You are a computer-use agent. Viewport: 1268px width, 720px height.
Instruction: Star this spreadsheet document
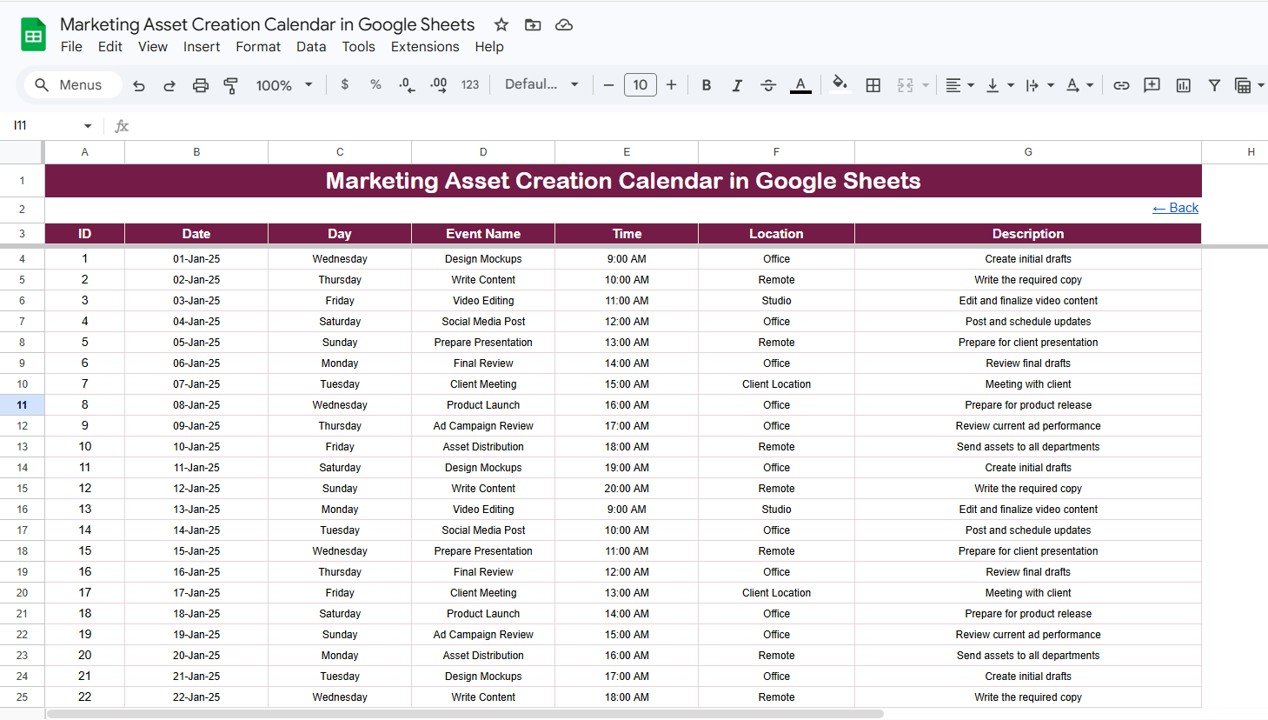tap(501, 24)
